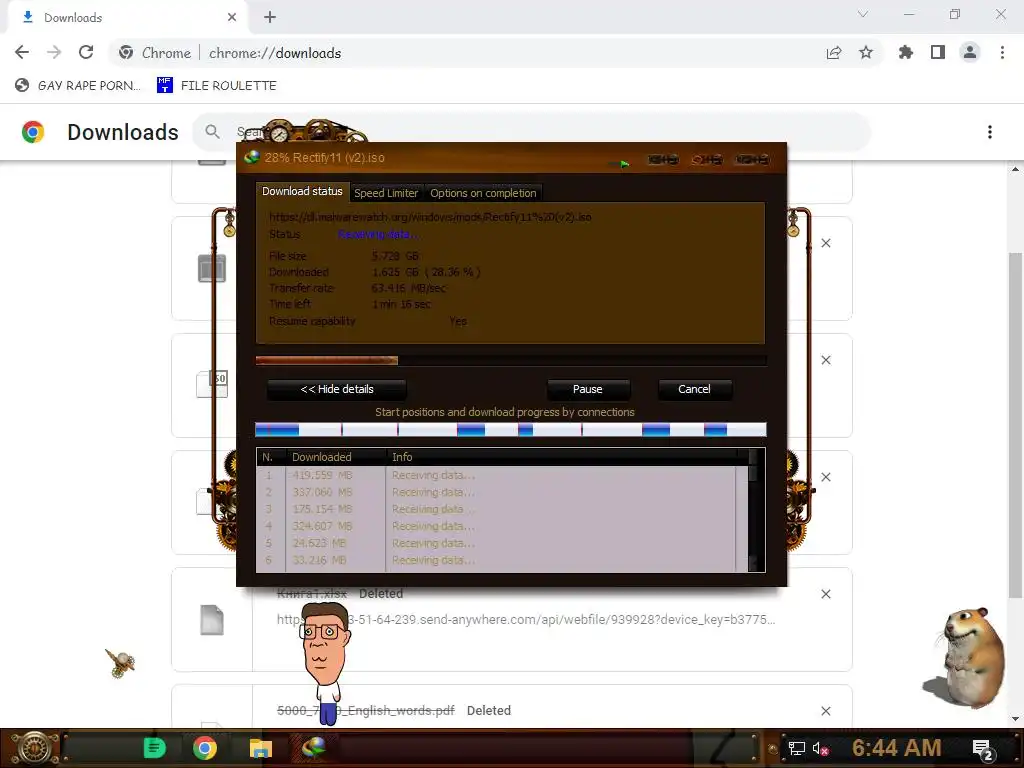Click the Hide details button
This screenshot has width=1024, height=768.
click(337, 389)
